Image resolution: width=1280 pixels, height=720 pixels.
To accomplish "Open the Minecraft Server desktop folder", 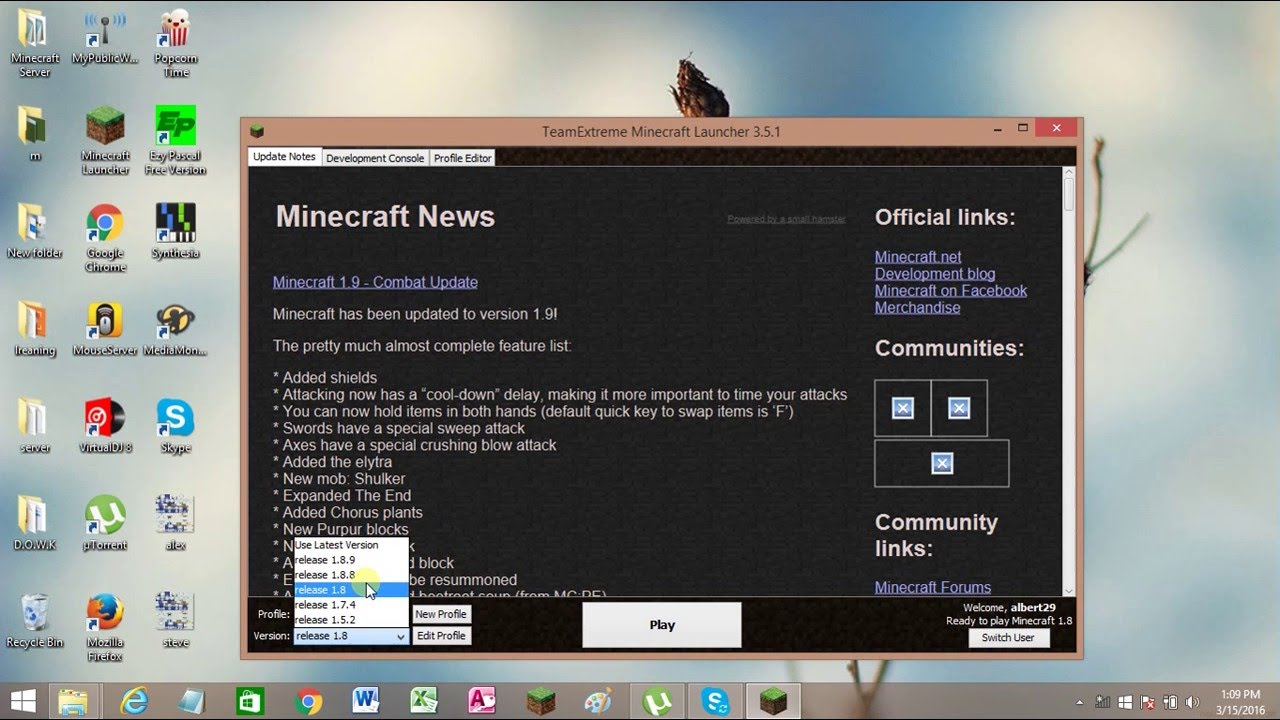I will [35, 44].
